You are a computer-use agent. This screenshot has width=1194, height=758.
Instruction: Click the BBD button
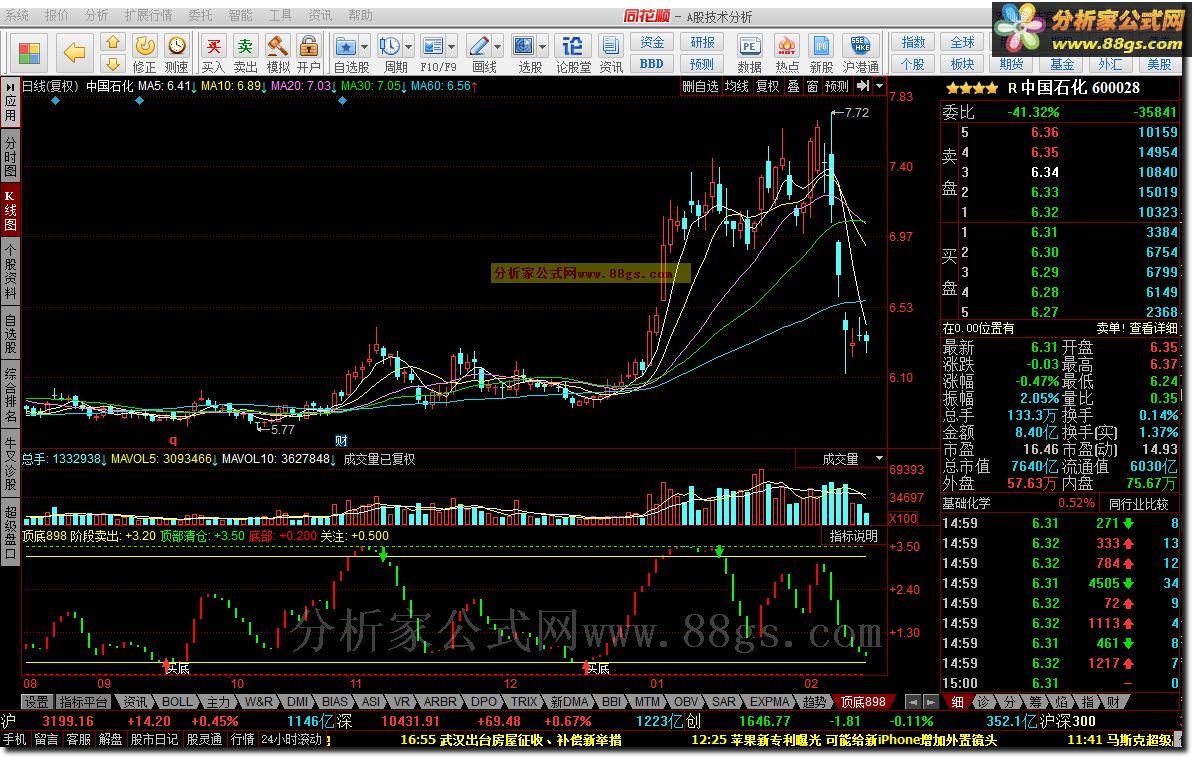click(652, 64)
